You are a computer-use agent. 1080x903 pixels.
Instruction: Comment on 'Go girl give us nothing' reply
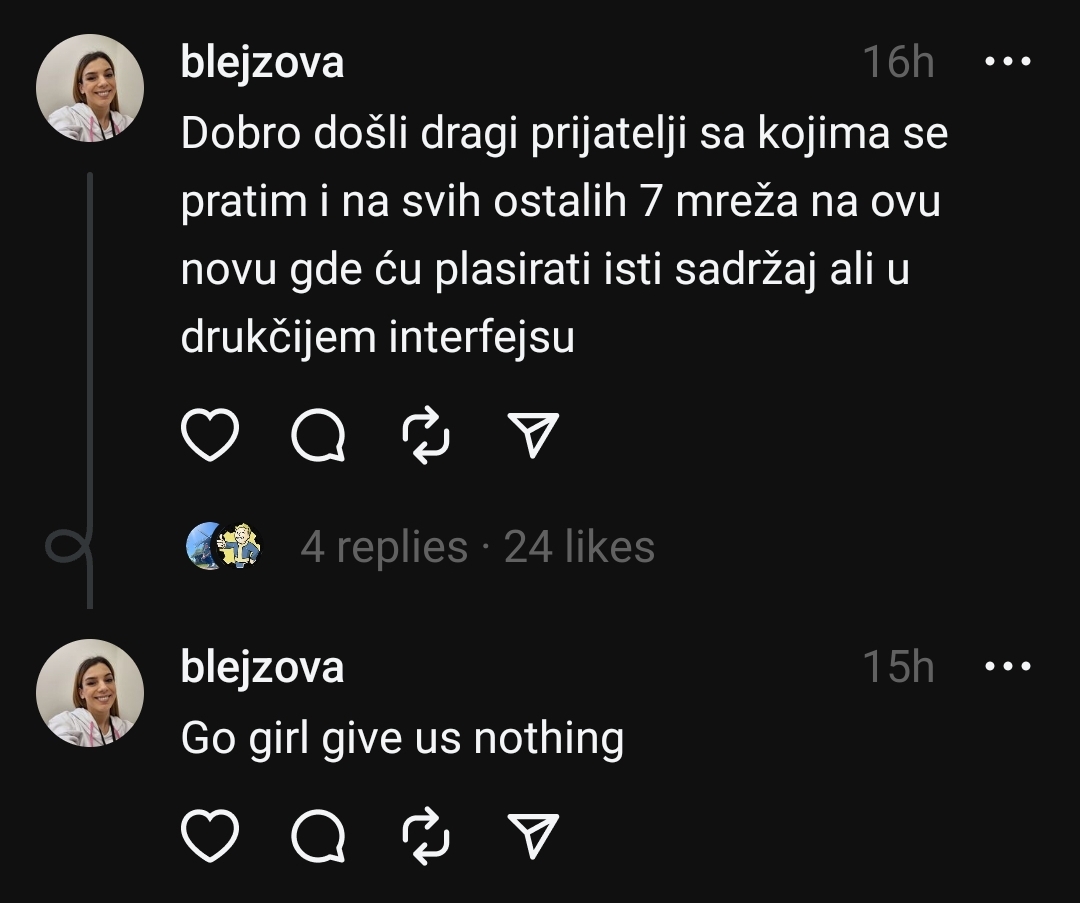[x=318, y=835]
